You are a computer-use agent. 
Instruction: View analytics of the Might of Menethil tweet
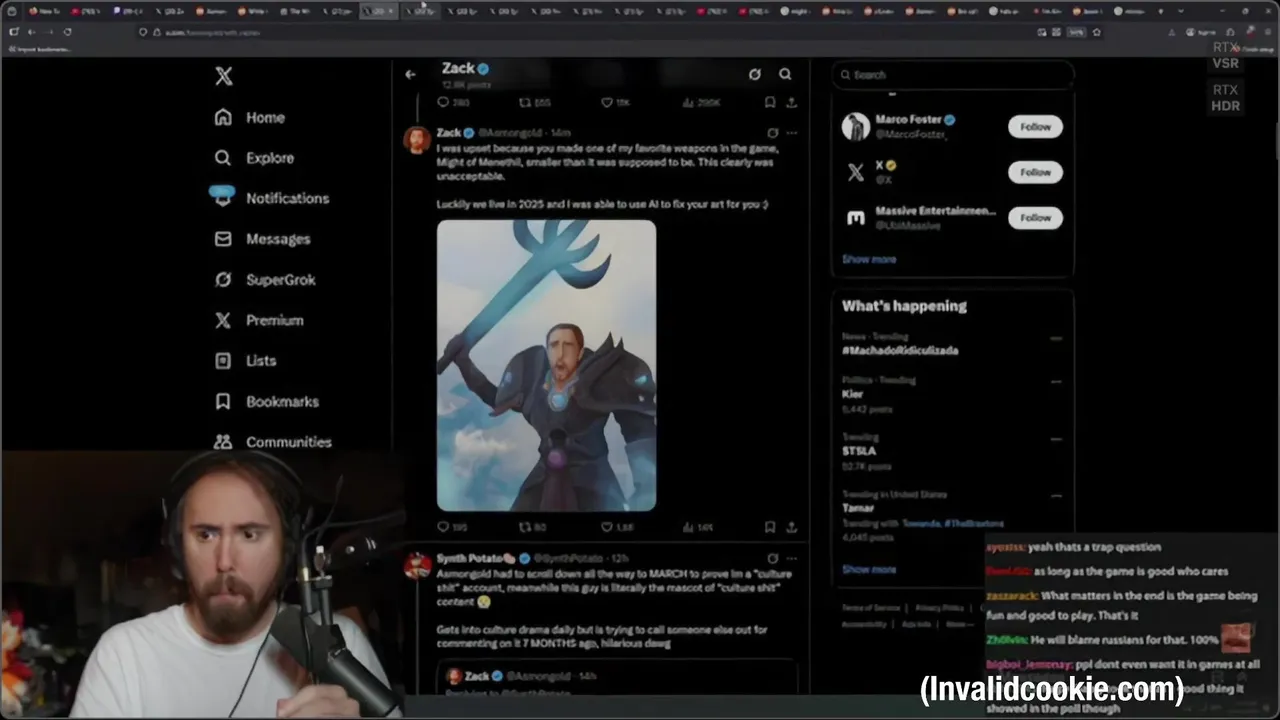tap(689, 527)
